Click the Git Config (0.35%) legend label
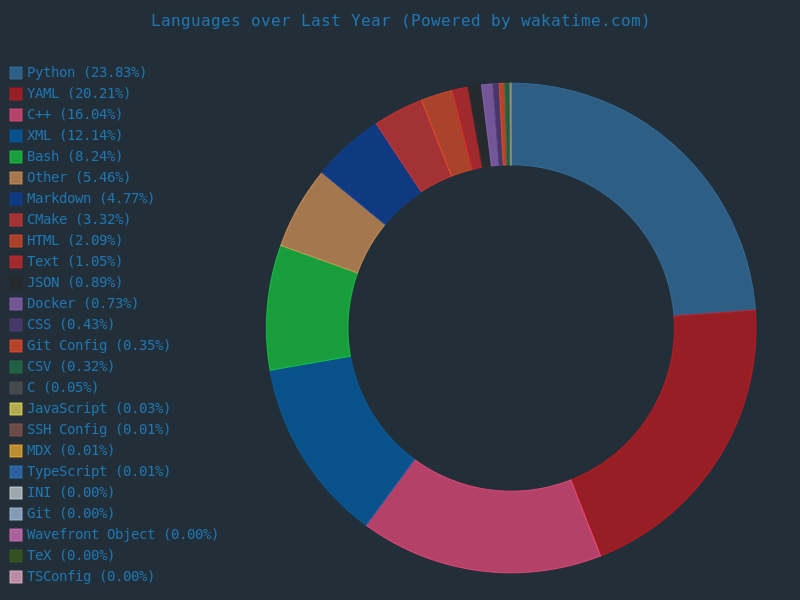 (x=98, y=346)
